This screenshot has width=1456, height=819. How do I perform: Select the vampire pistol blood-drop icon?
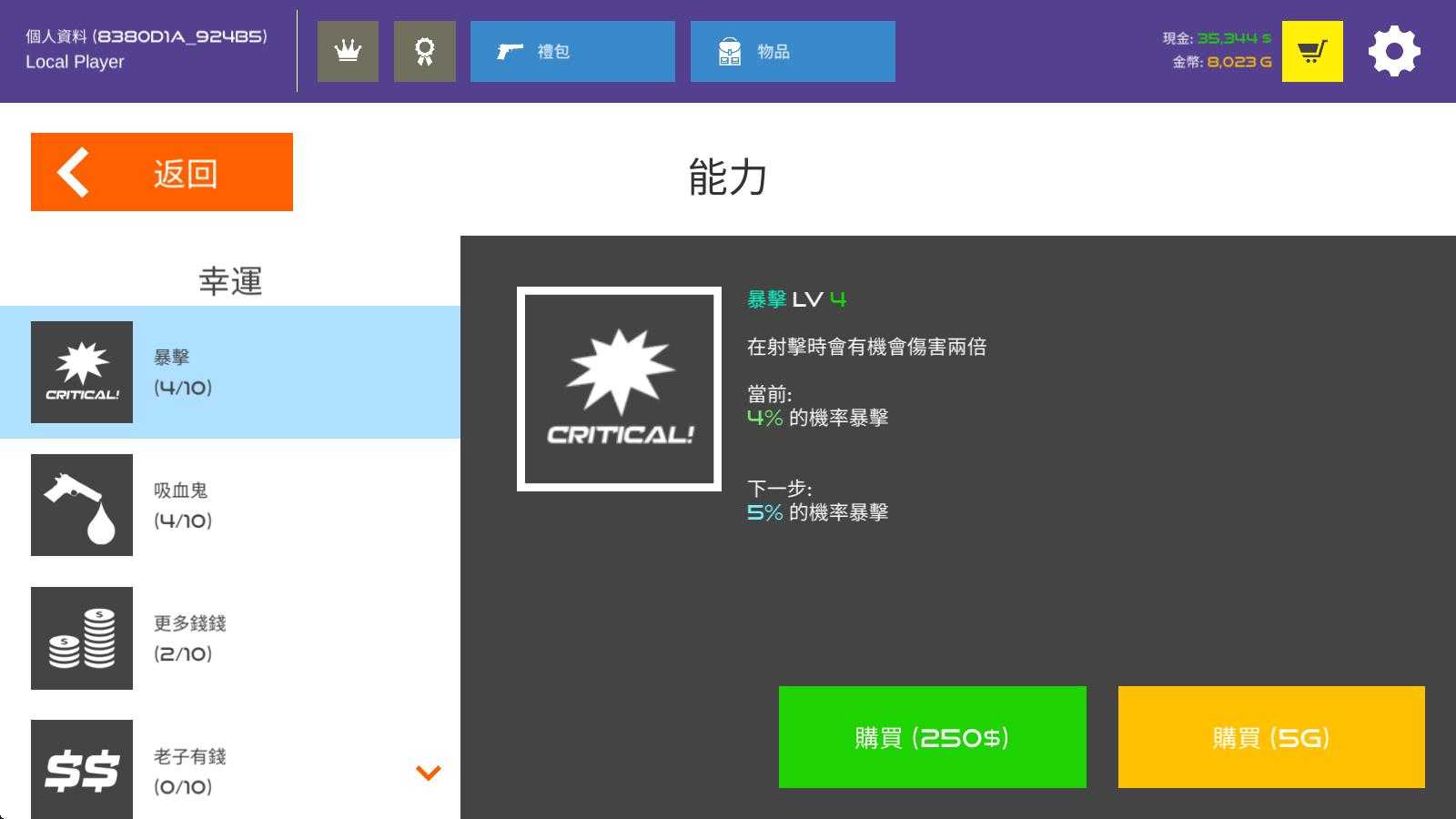(x=82, y=505)
